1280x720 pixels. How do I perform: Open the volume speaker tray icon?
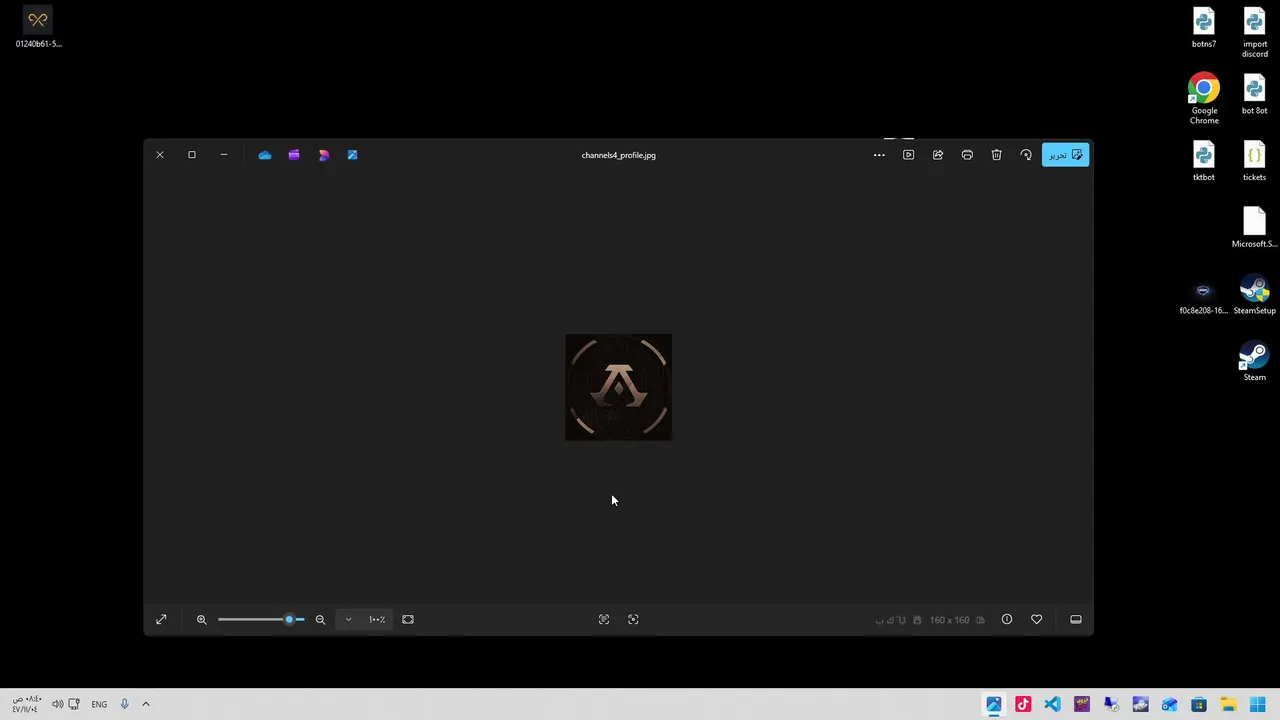tap(57, 704)
